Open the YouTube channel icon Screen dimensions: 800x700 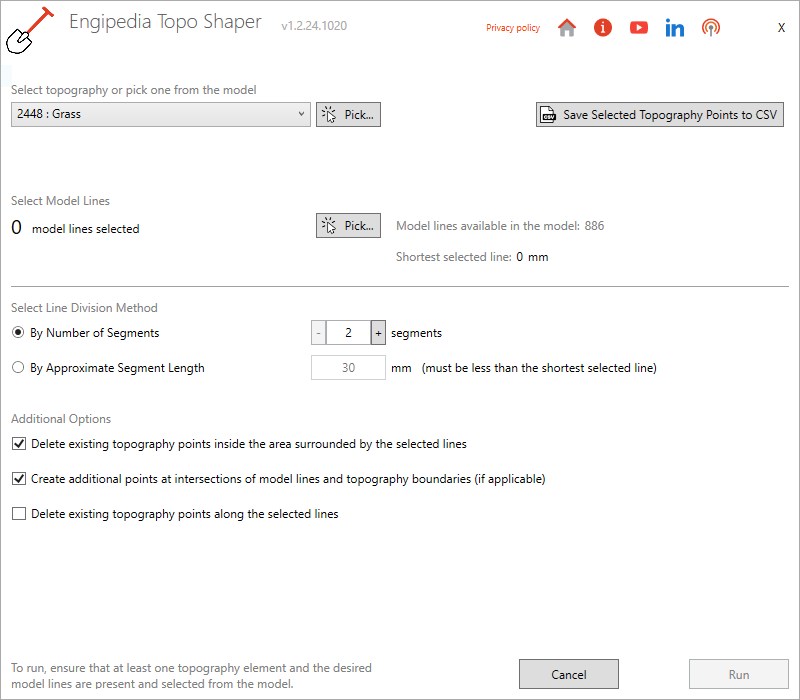pyautogui.click(x=639, y=28)
